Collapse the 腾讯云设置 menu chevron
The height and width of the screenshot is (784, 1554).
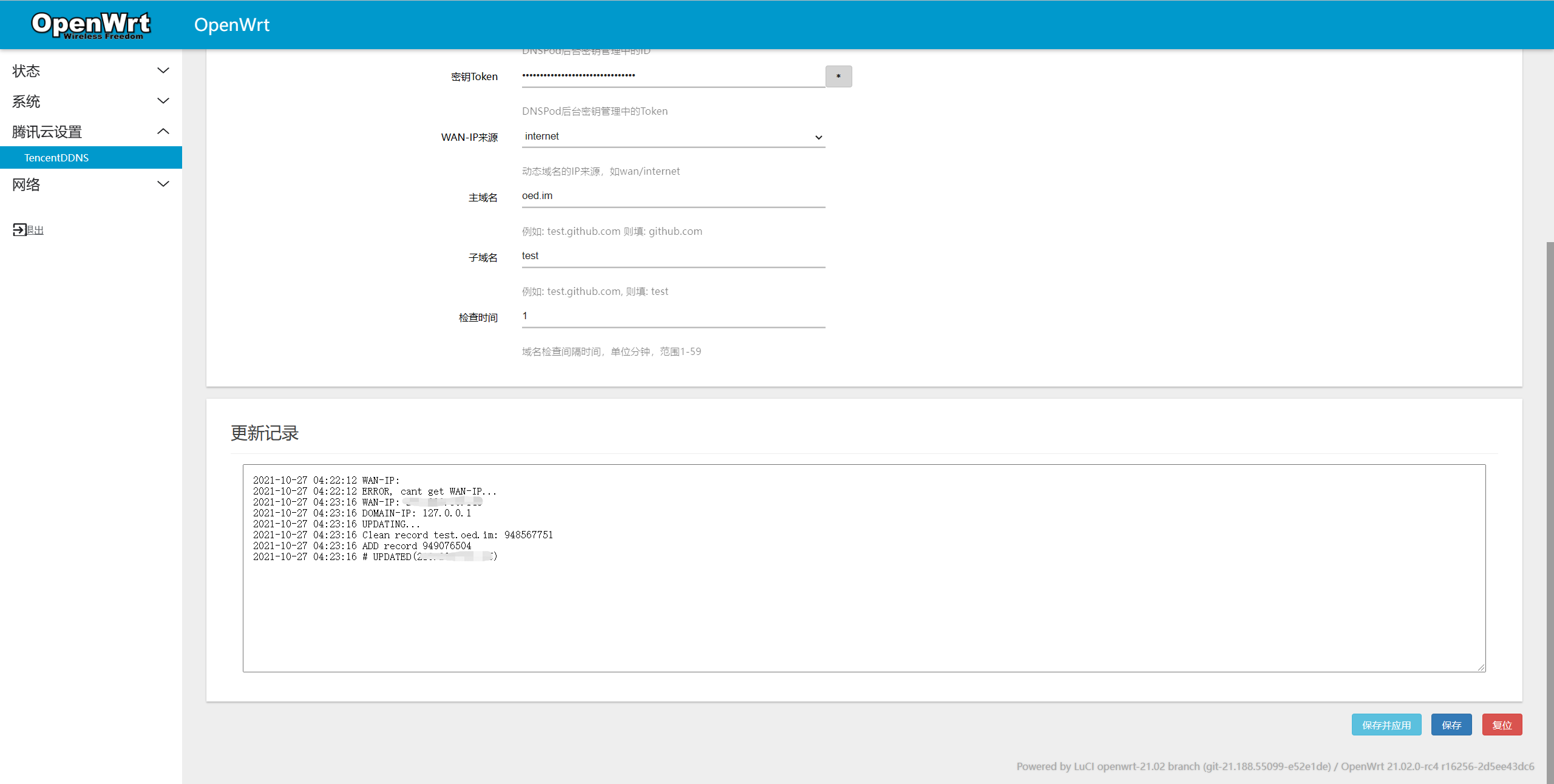click(x=163, y=131)
